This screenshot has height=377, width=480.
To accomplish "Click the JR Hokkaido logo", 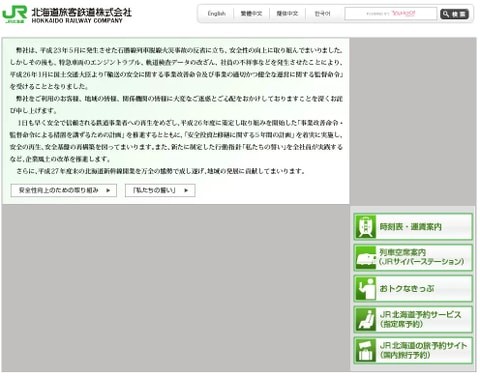I will 14,14.
